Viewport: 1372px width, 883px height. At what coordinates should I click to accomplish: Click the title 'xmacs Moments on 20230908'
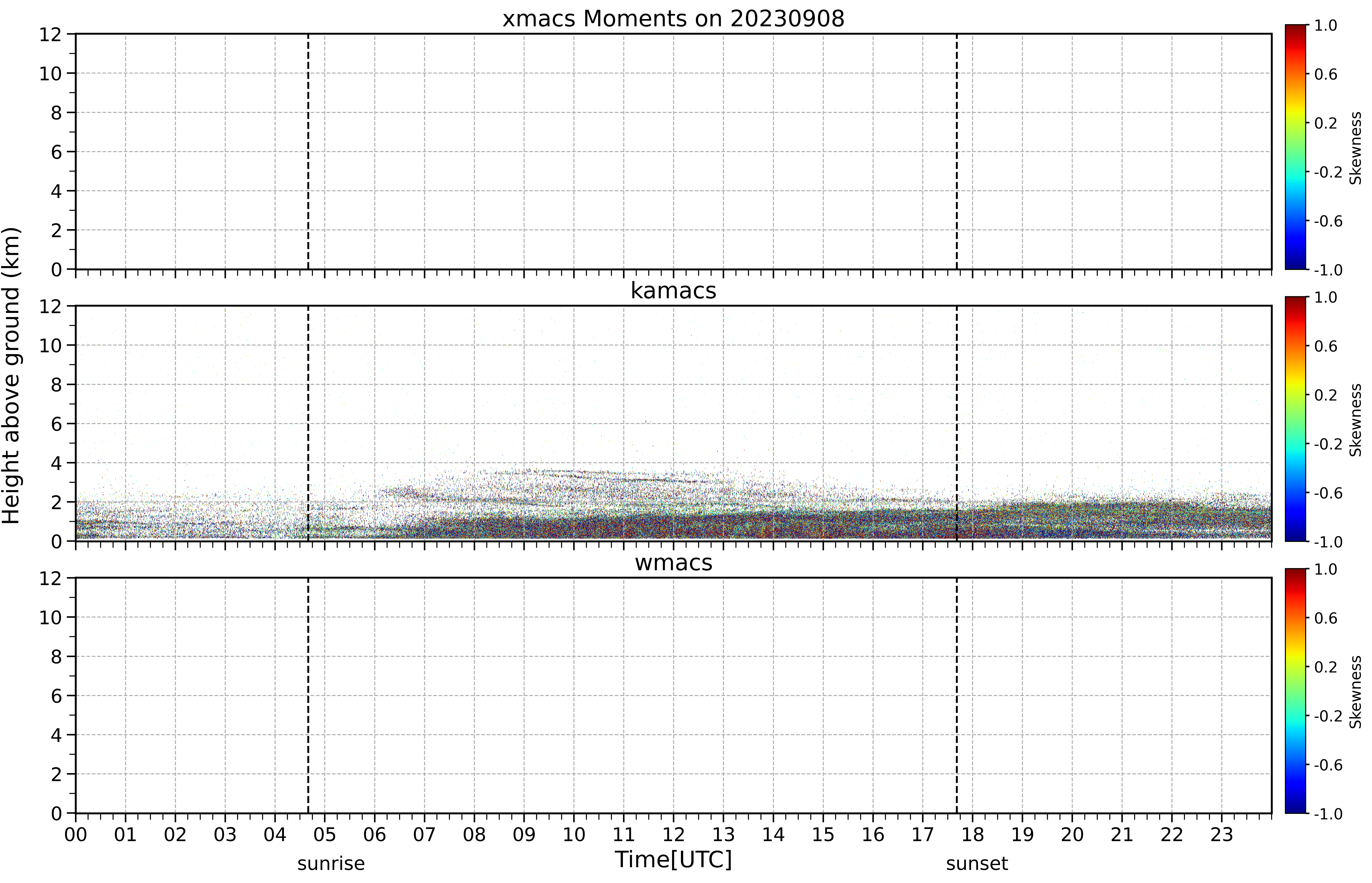click(673, 19)
